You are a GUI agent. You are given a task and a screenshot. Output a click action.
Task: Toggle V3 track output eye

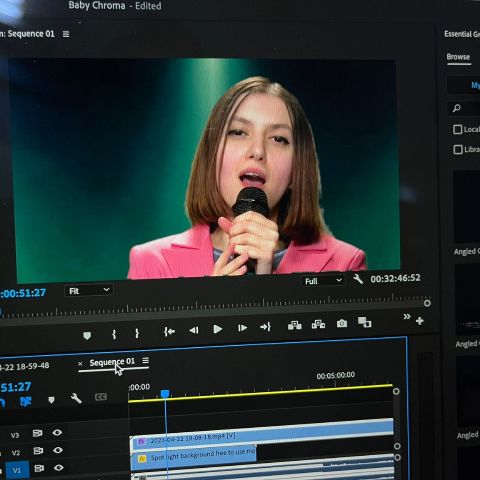(57, 433)
